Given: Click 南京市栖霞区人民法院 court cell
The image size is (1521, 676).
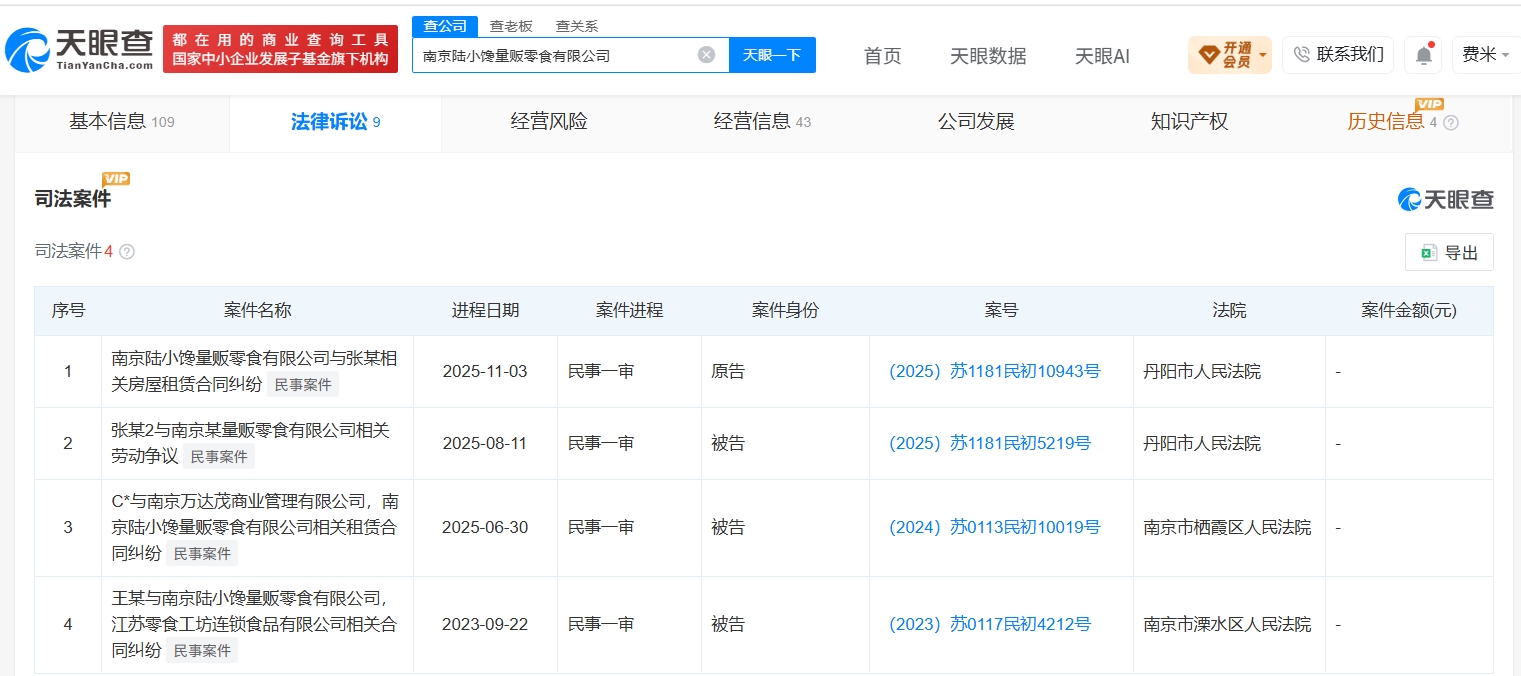Looking at the screenshot, I should [x=1227, y=527].
